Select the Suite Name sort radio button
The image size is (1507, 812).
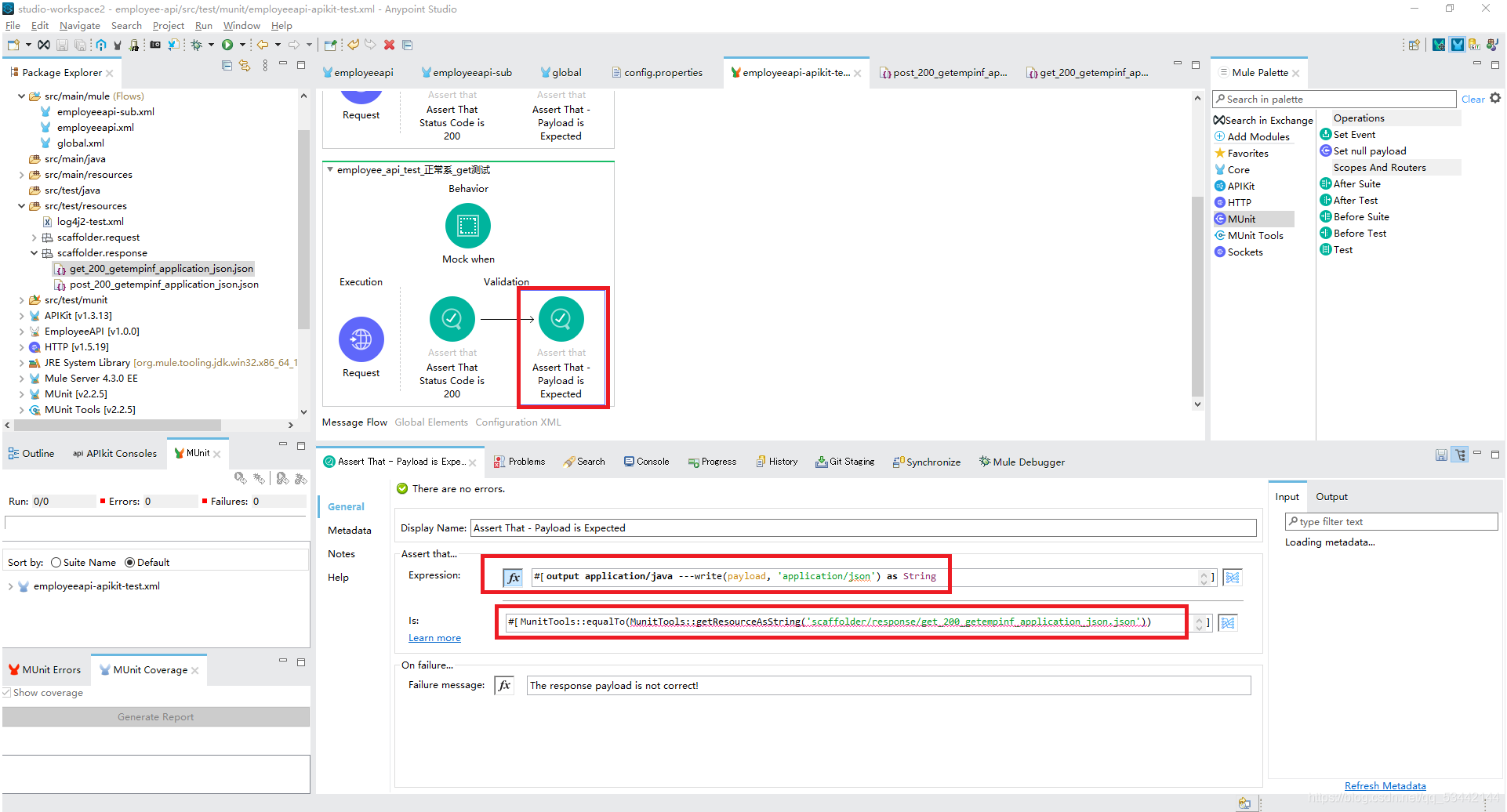(56, 563)
